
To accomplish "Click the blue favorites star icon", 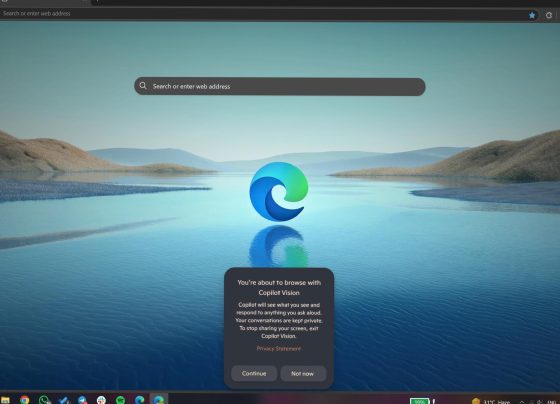I will point(532,15).
